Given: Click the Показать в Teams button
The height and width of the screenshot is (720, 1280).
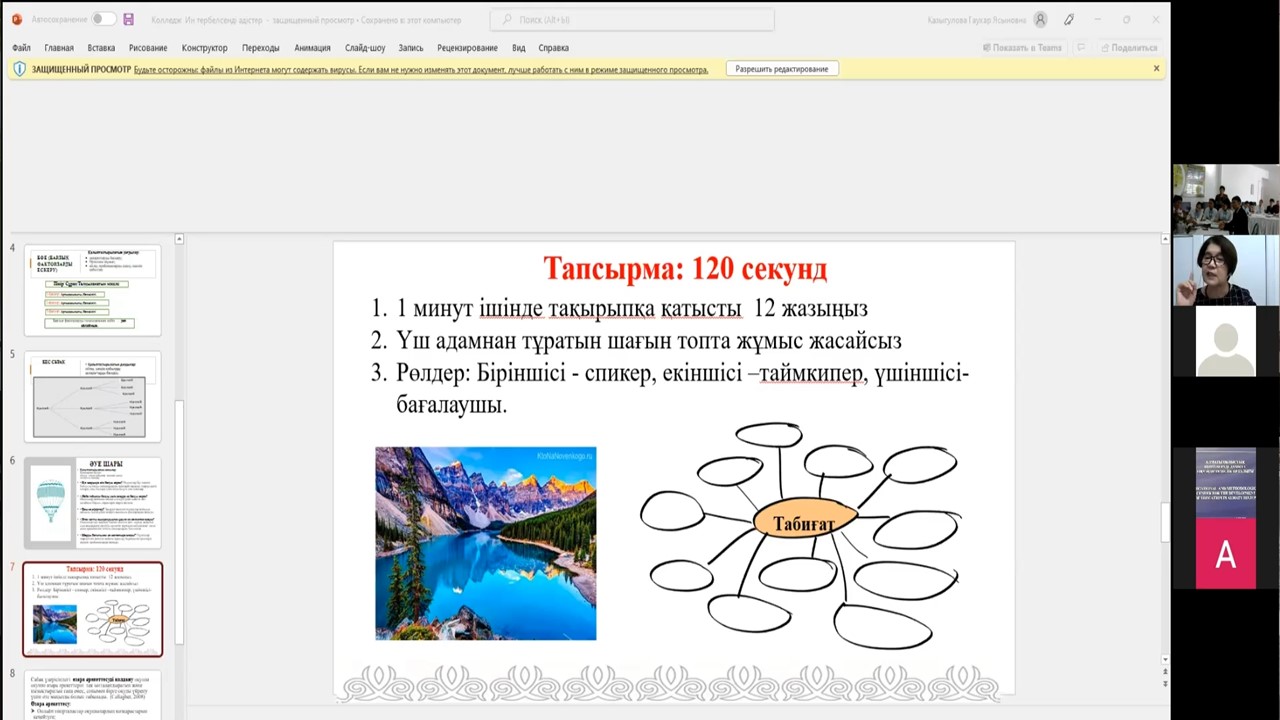Looking at the screenshot, I should click(1021, 47).
